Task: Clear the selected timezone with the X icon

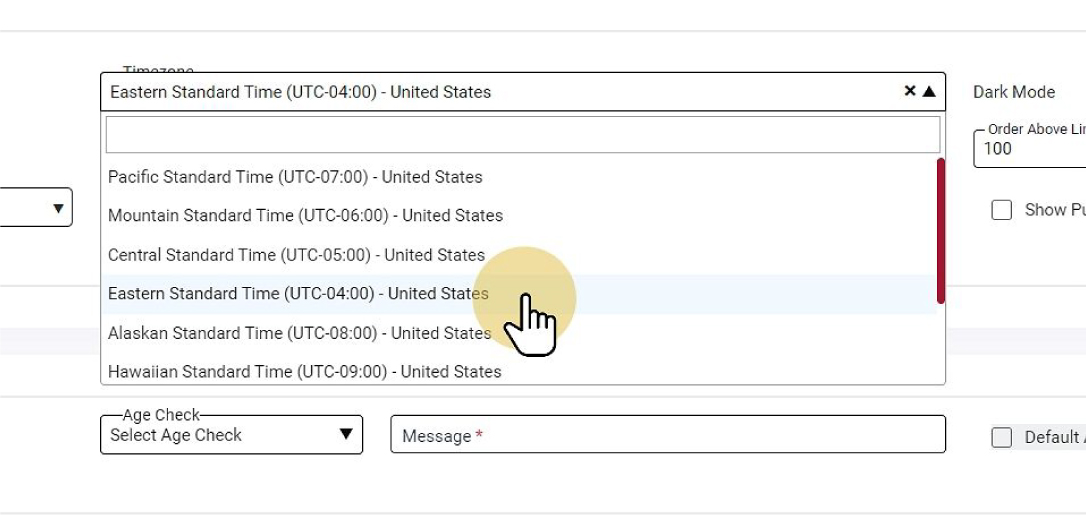Action: 910,91
